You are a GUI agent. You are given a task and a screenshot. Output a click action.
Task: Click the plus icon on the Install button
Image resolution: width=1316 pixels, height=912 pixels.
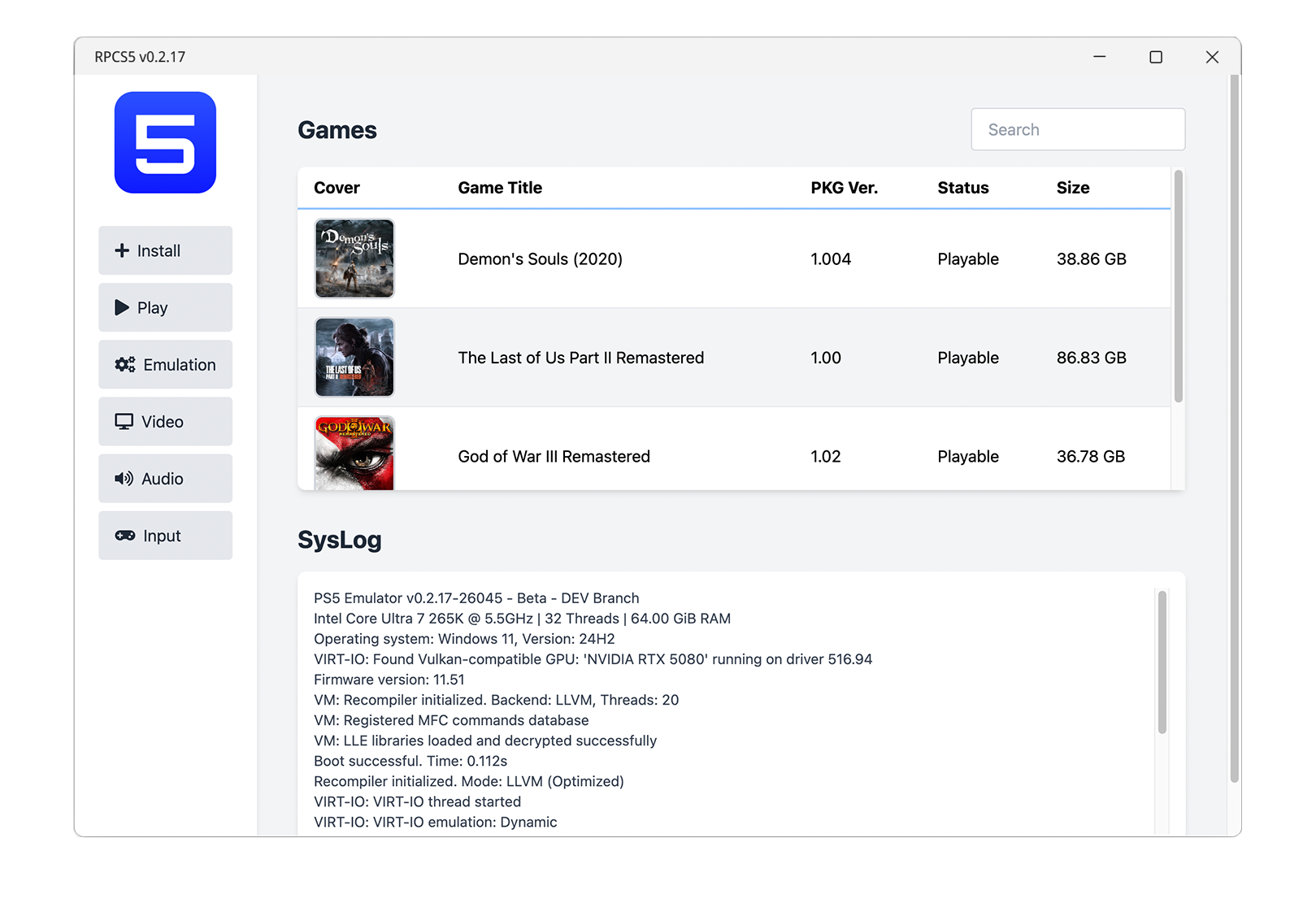[x=120, y=250]
